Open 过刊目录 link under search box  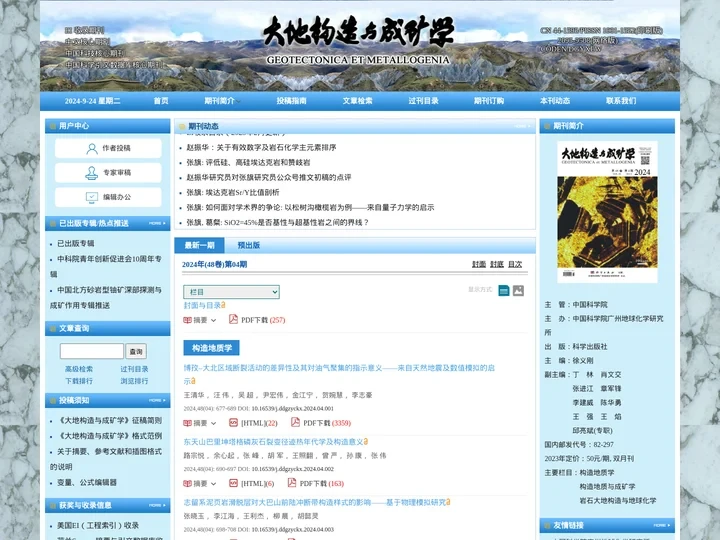pos(135,369)
